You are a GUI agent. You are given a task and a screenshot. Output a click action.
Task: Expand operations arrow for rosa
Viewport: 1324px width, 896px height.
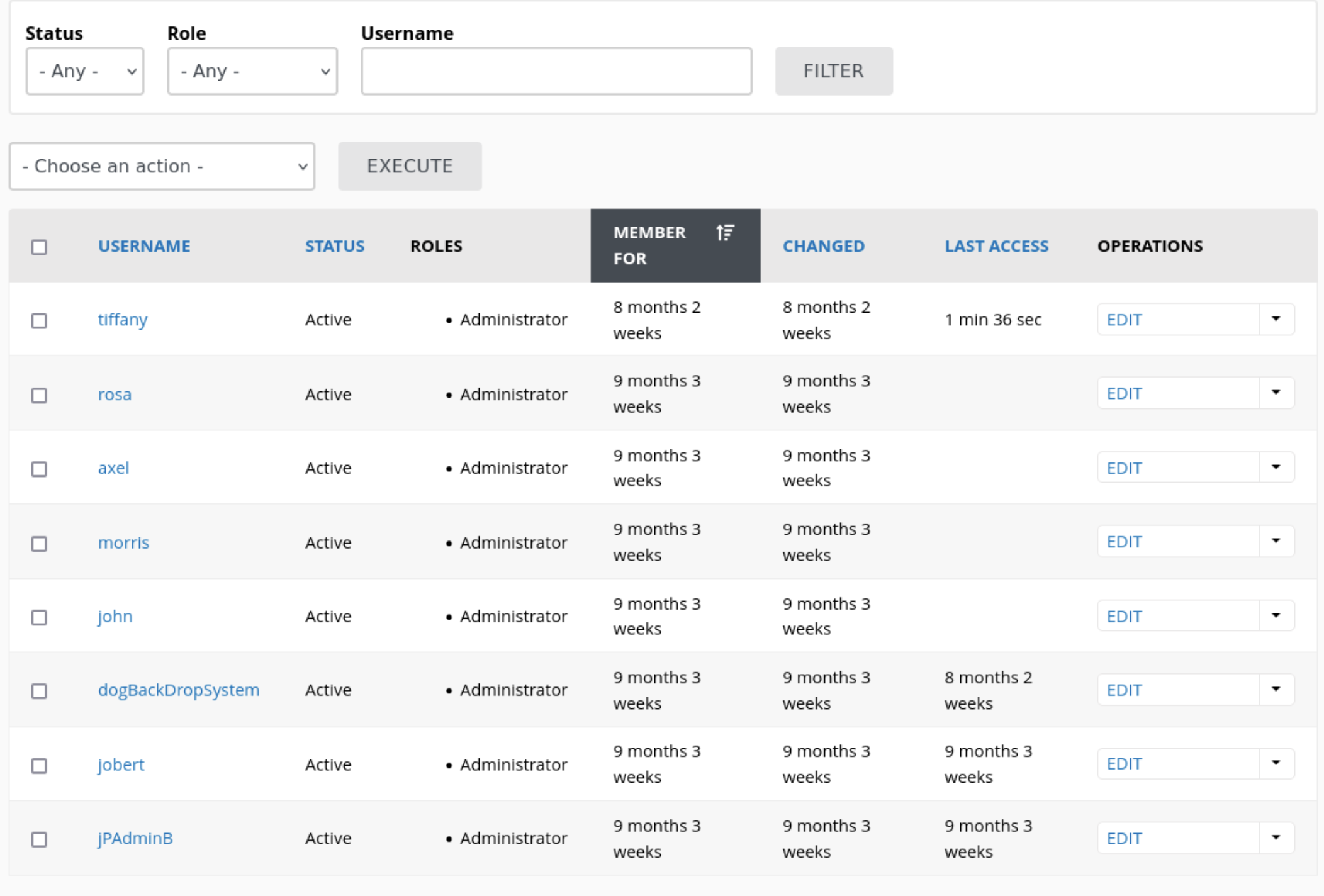(1276, 393)
